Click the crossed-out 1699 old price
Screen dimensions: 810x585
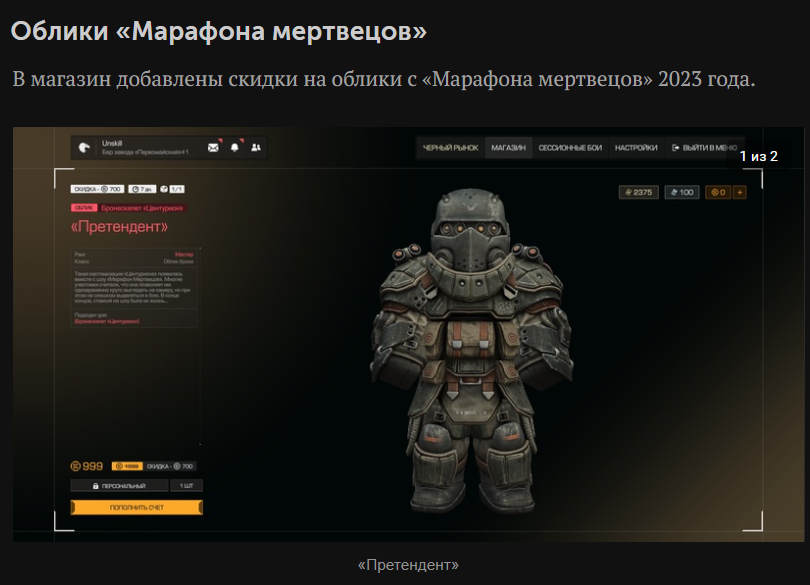pos(127,466)
